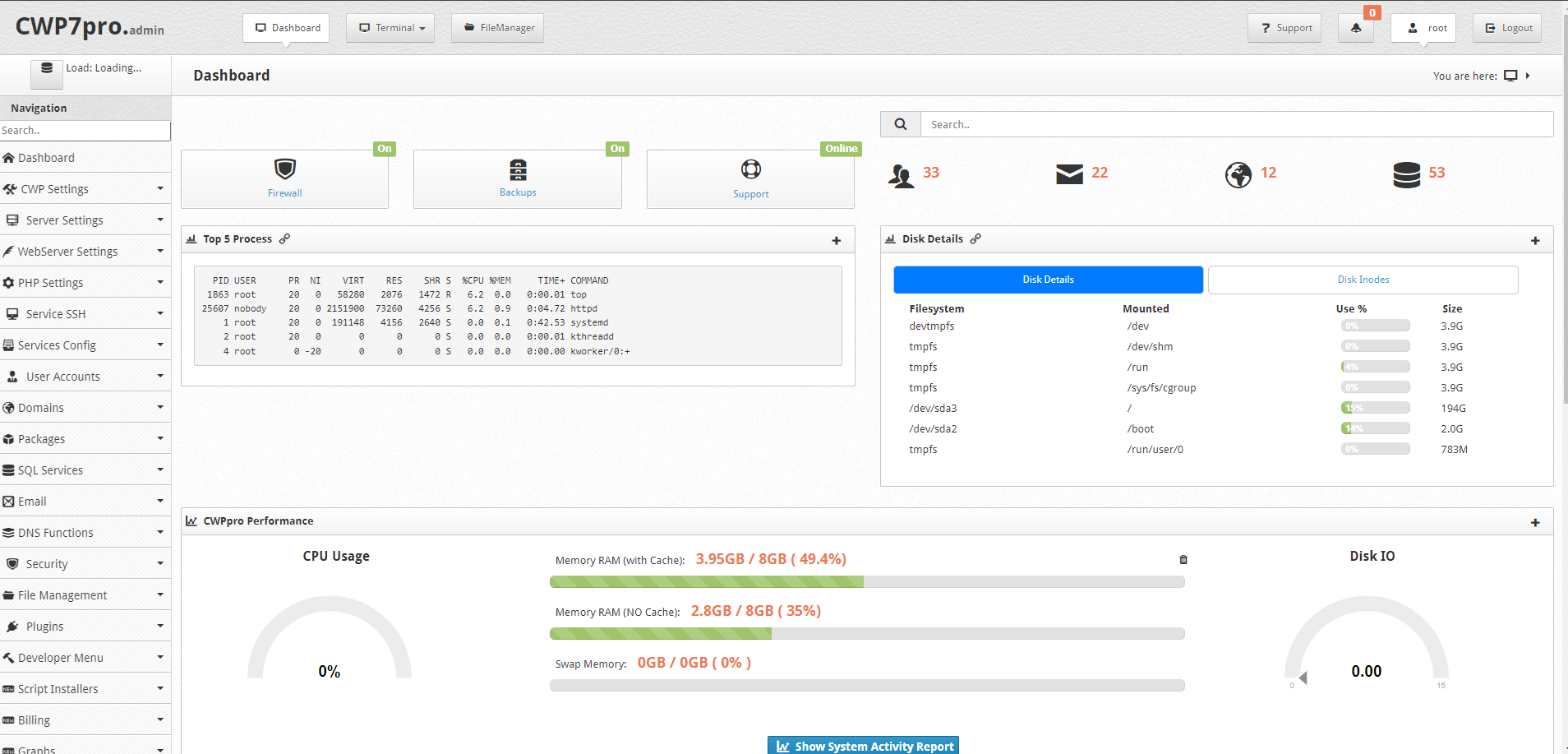Screen dimensions: 1568x754
Task: Click the Memory RAM NO Cache progress bar
Action: coord(867,634)
